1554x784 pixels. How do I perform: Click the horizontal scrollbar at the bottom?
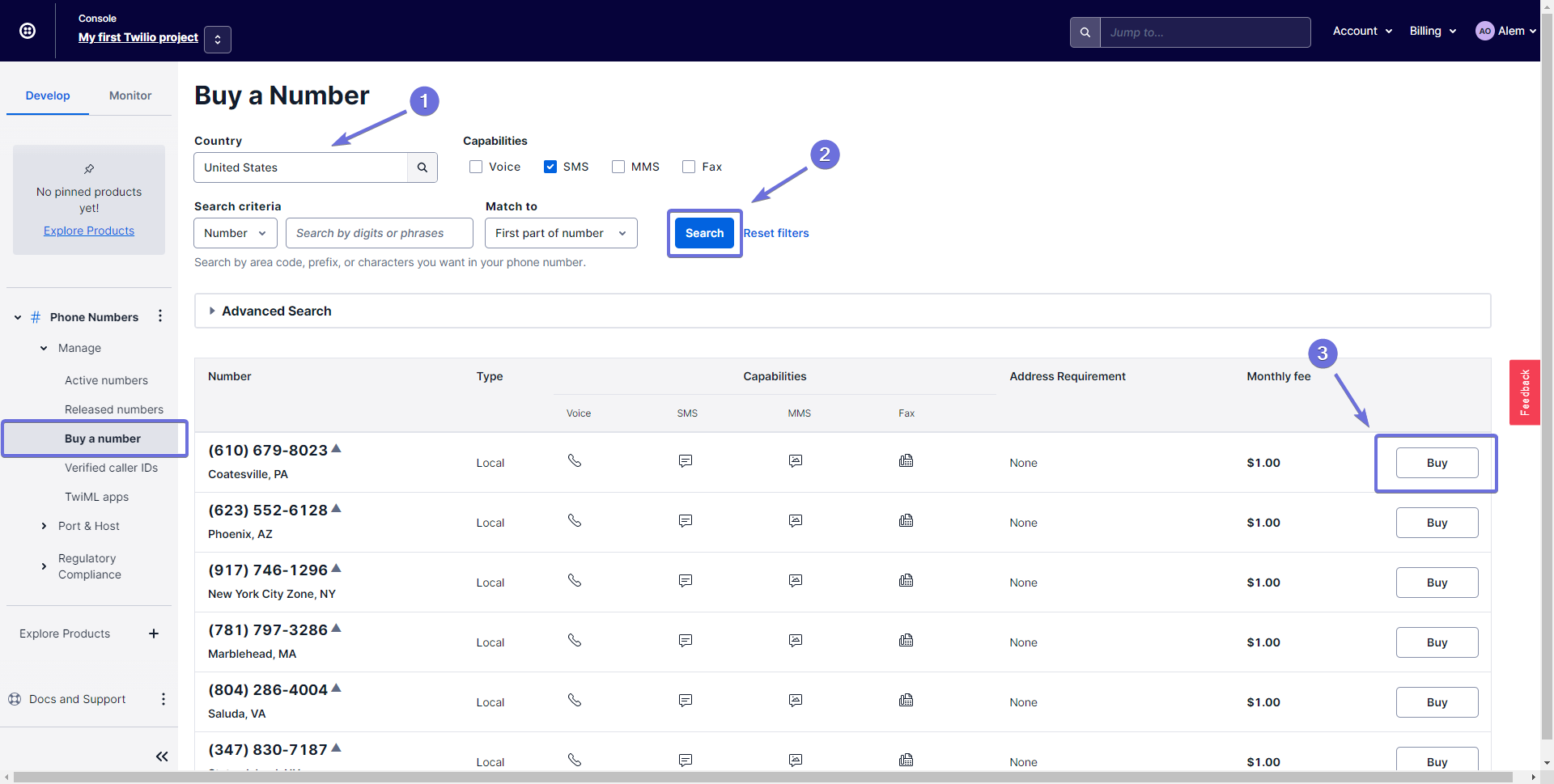click(x=762, y=777)
